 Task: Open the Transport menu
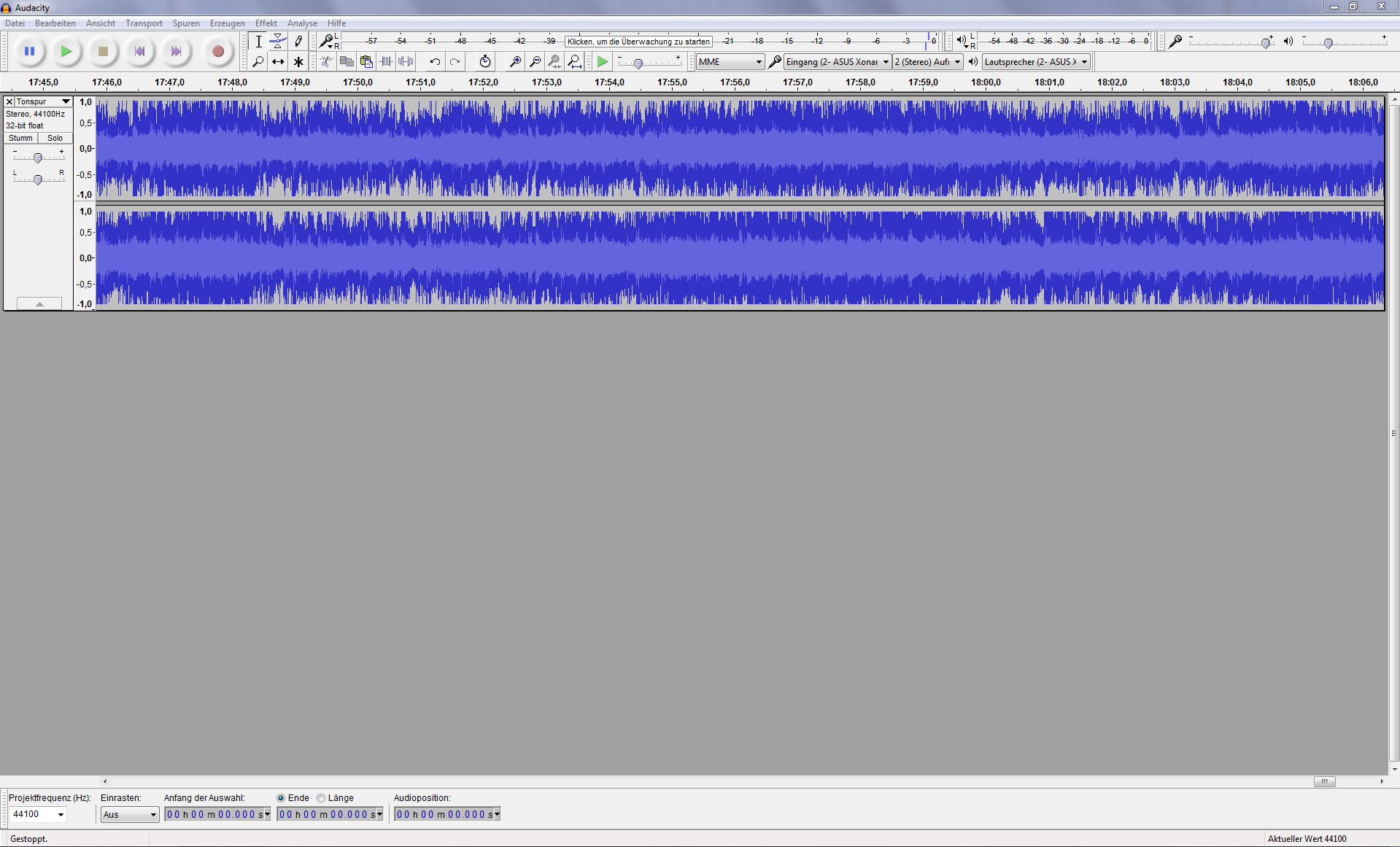(x=144, y=23)
